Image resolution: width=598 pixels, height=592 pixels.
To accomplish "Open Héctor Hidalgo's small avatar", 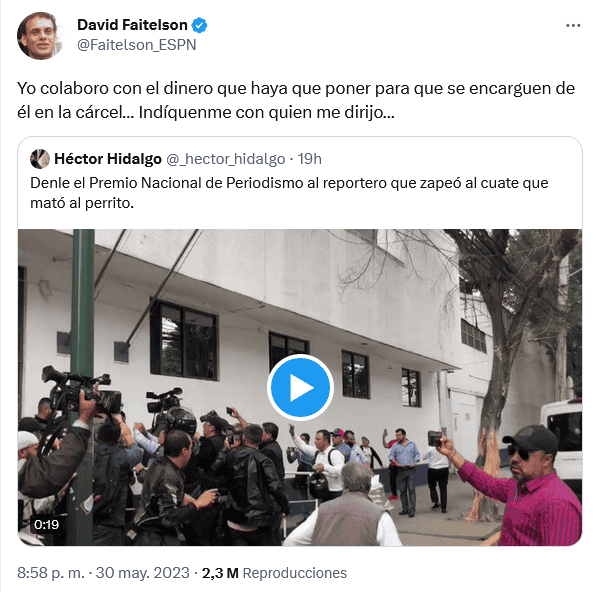I will click(x=40, y=159).
